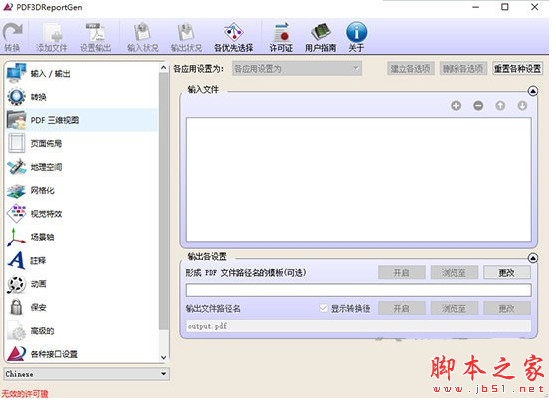Viewport: 556px width, 400px height.
Task: Click the 无效的许可证 status text
Action: point(25,394)
